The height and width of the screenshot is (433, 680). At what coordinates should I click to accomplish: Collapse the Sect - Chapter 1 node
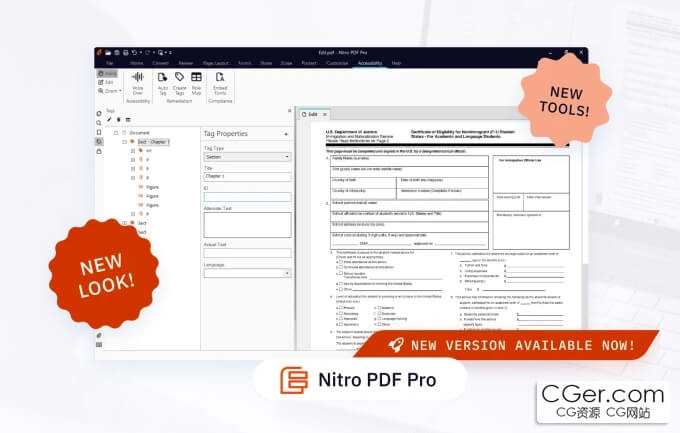point(124,142)
